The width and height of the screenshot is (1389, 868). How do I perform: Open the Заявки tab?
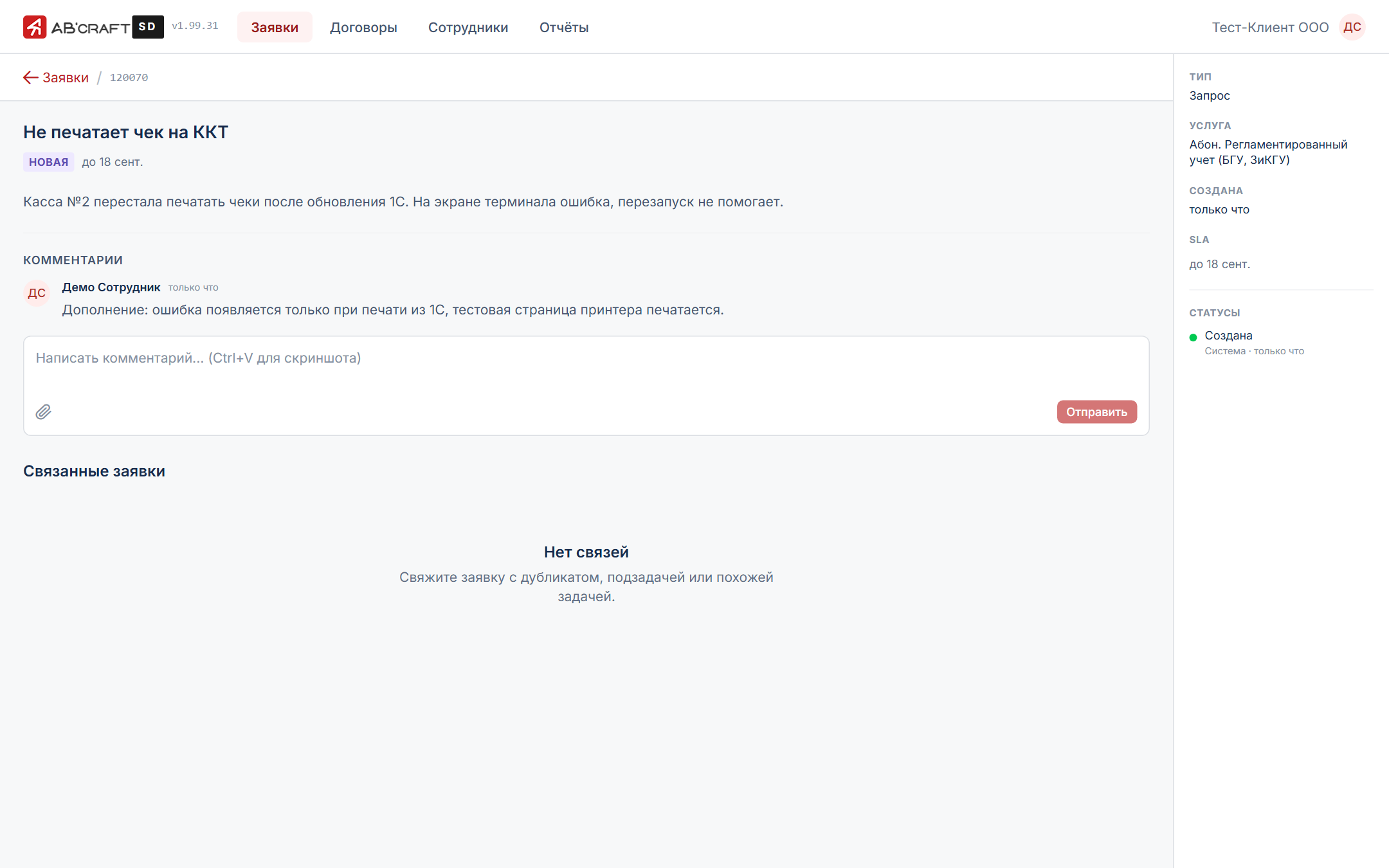tap(275, 27)
